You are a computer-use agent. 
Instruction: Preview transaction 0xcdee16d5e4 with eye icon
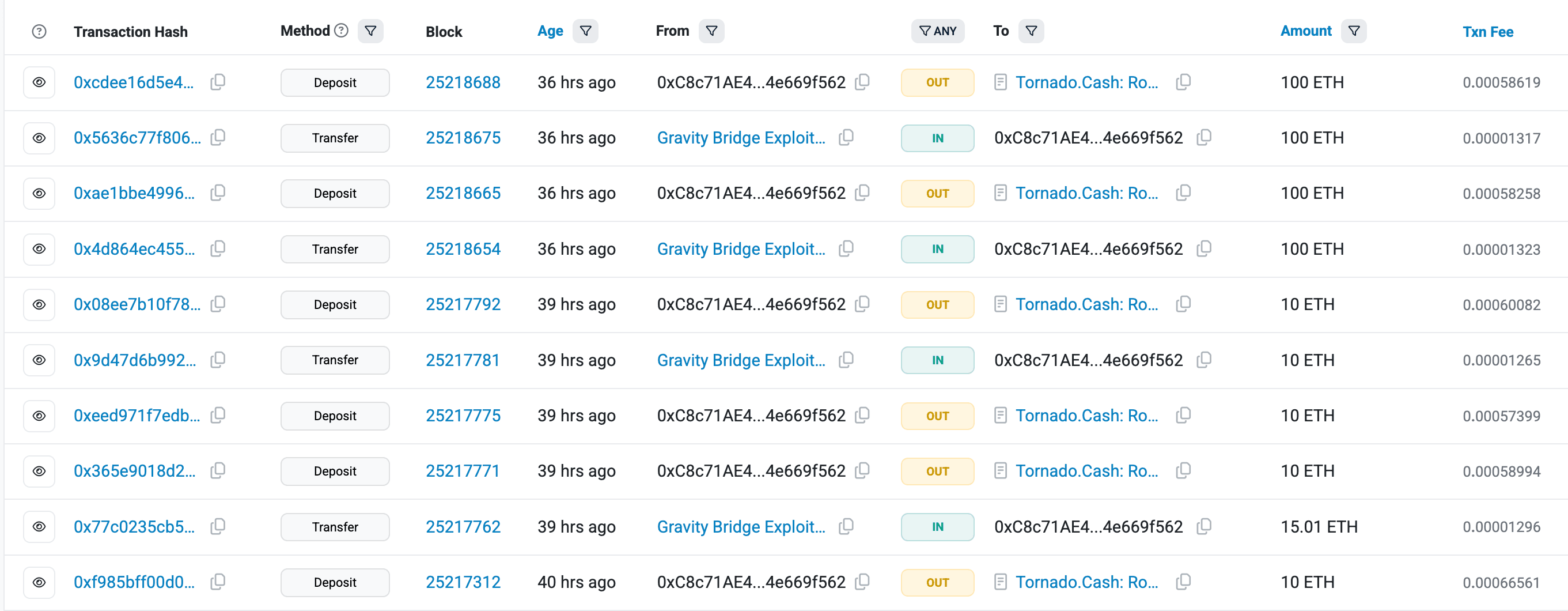pos(39,82)
